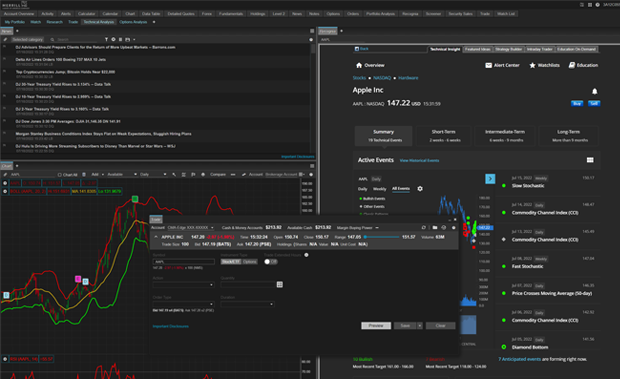620x379 pixels.
Task: Click the News search field
Action: point(76,40)
